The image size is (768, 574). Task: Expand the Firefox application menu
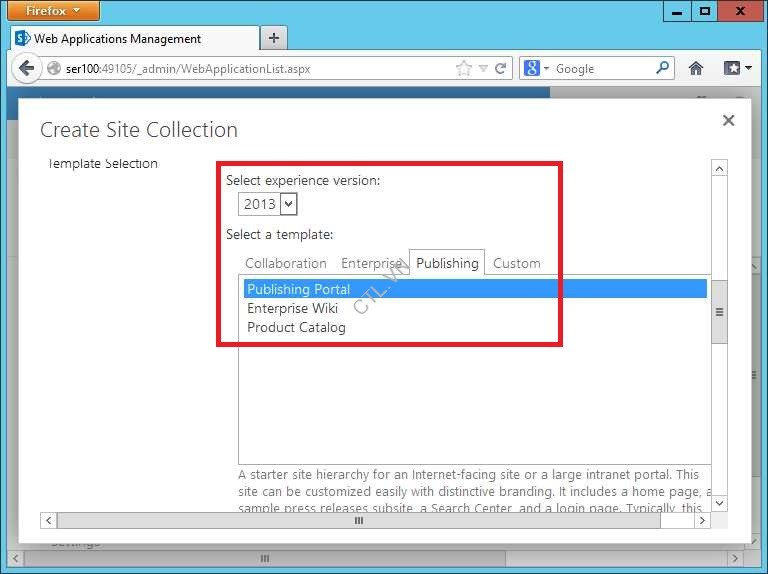54,11
